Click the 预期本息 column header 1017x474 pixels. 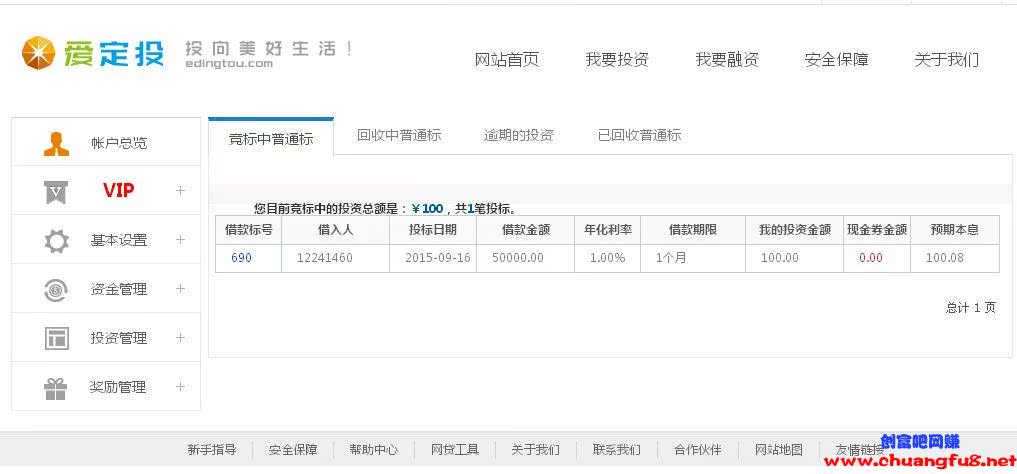pyautogui.click(x=955, y=230)
